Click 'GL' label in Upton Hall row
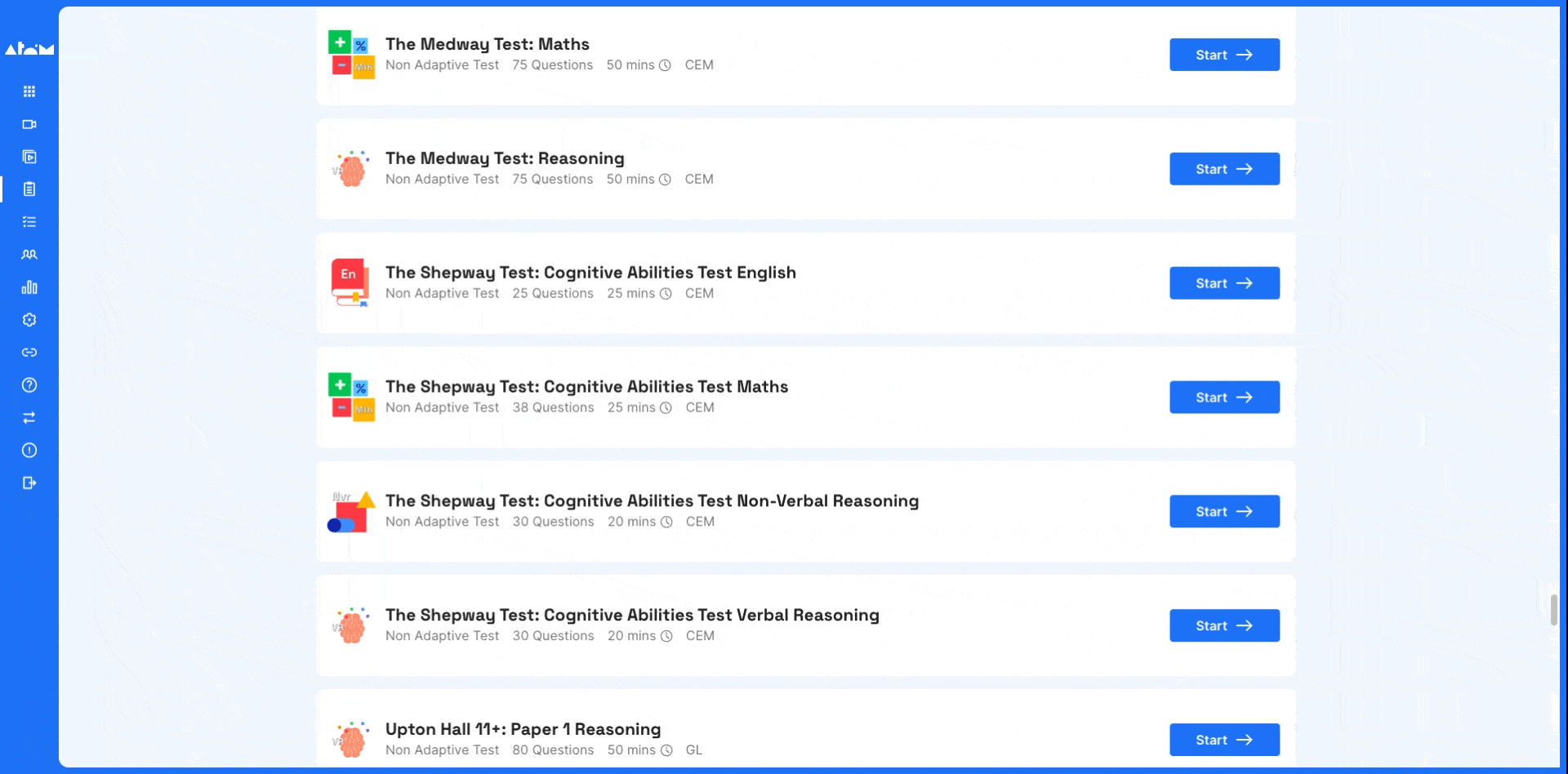The width and height of the screenshot is (1568, 774). coord(694,750)
